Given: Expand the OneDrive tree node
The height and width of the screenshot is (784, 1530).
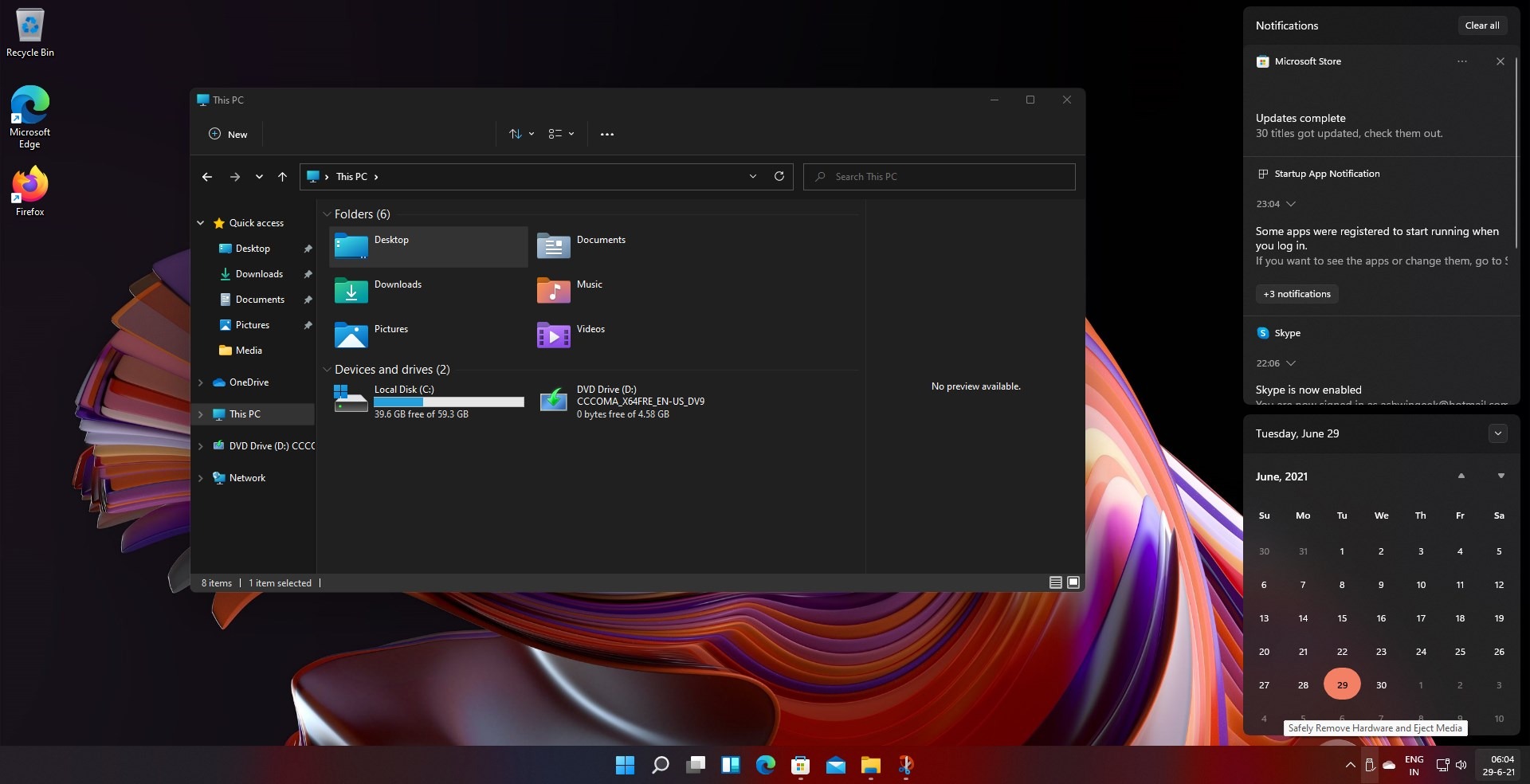Looking at the screenshot, I should coord(201,382).
